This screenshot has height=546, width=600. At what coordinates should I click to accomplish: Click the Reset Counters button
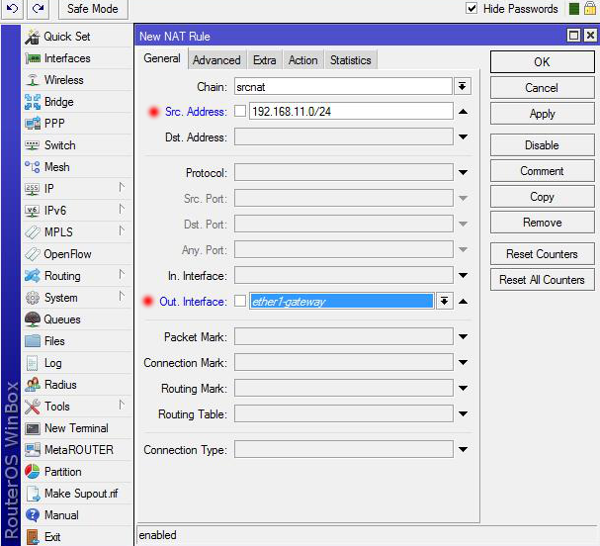(542, 254)
